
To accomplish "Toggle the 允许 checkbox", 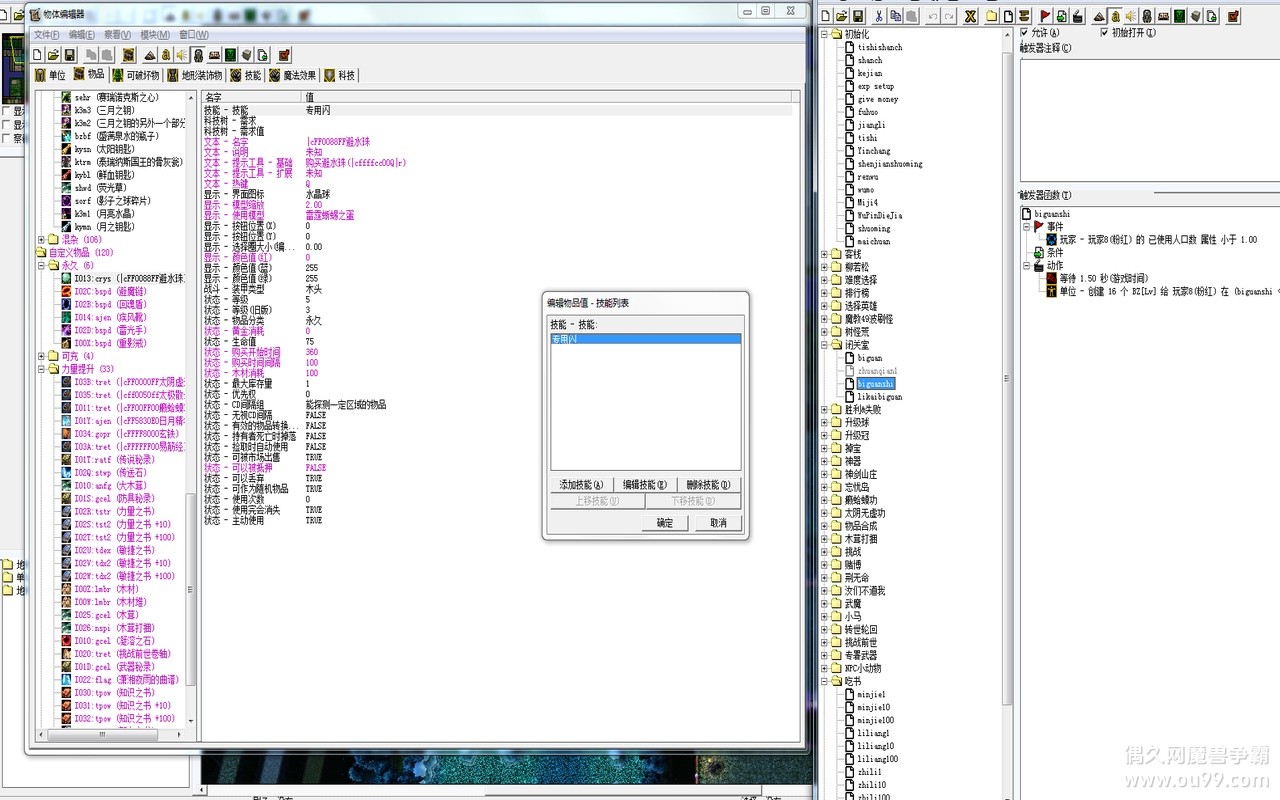I will 1025,33.
